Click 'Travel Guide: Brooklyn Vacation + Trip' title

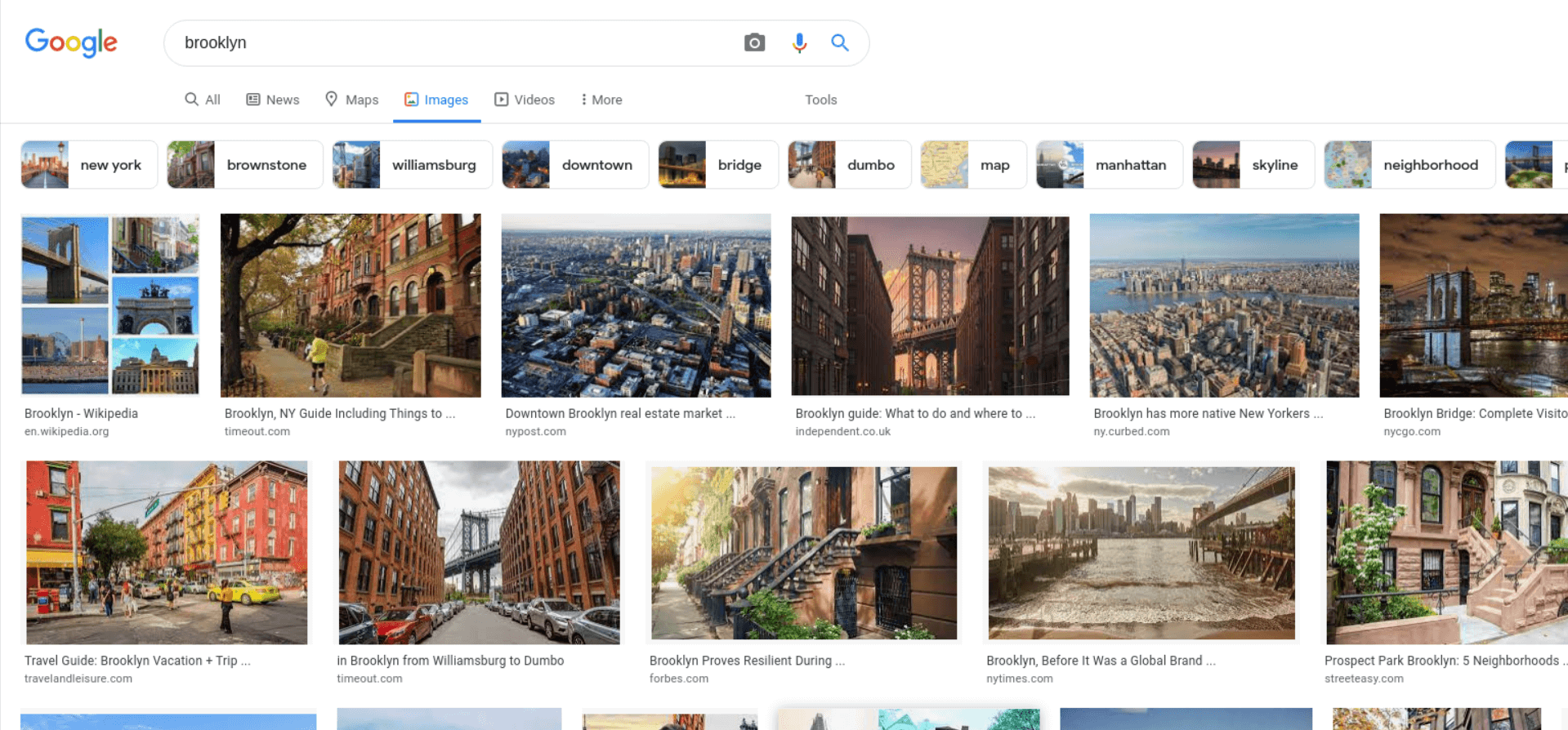[x=137, y=661]
